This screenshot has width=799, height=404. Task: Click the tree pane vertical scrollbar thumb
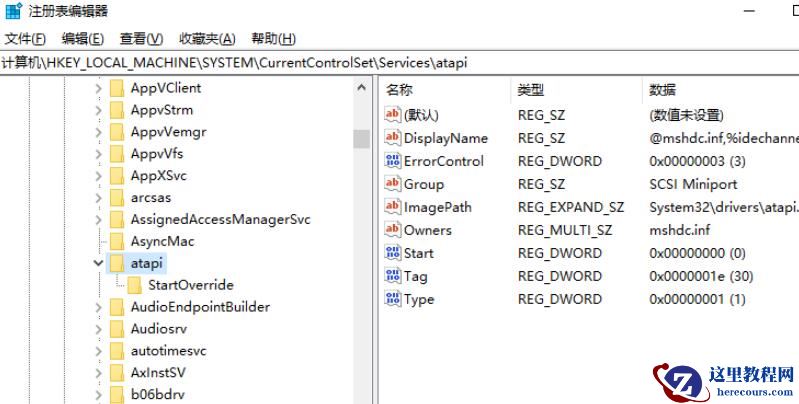(361, 138)
